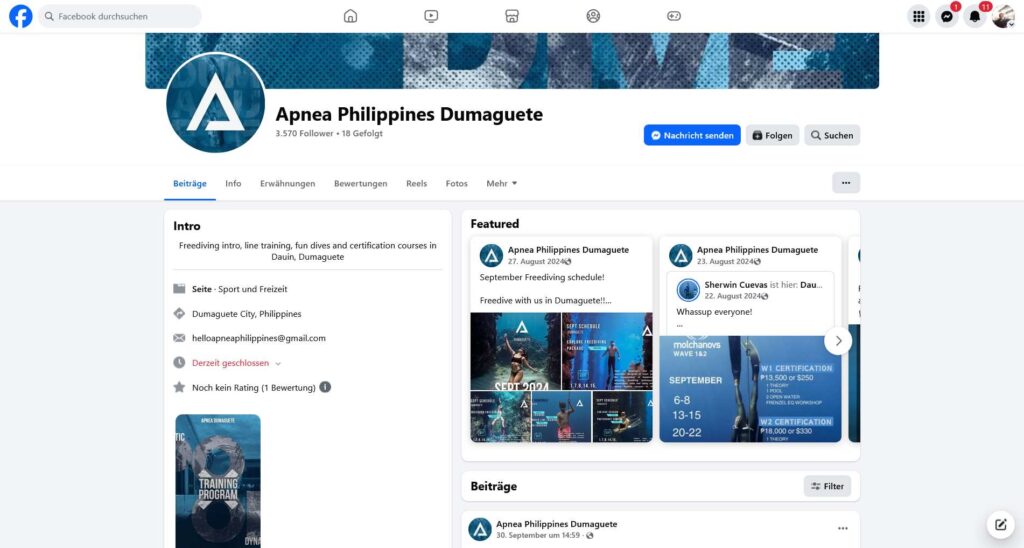Screen dimensions: 1024x548
Task: Open the Video tab icon
Action: (431, 16)
